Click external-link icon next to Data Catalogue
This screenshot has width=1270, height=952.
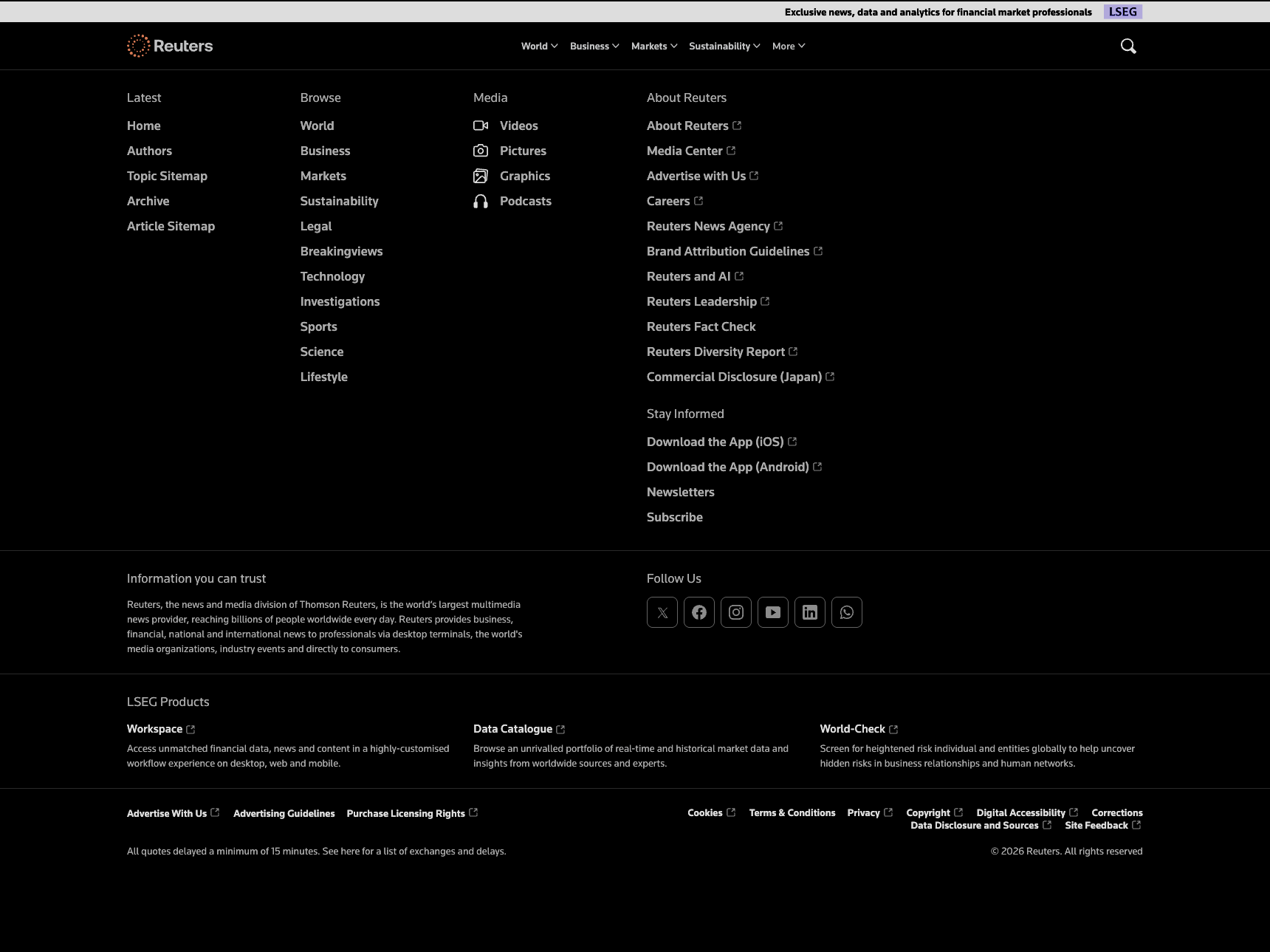(x=560, y=730)
